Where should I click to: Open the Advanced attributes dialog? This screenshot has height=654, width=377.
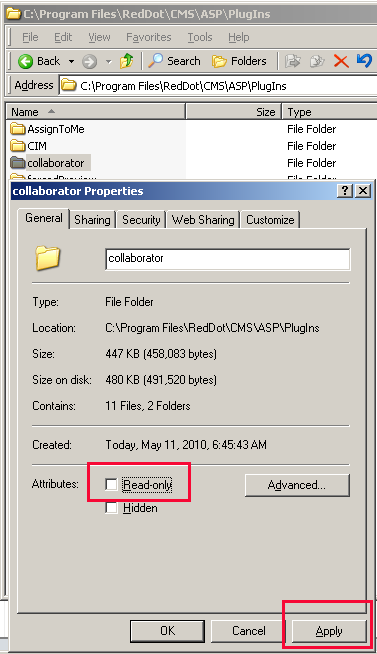tap(297, 485)
